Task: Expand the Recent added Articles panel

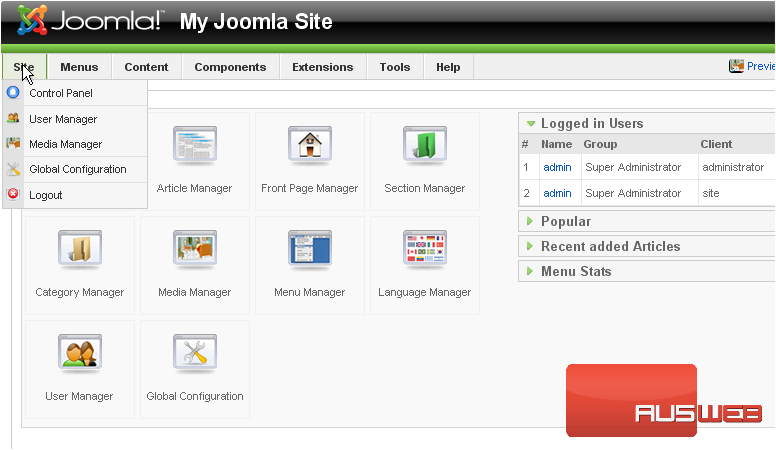Action: coord(609,246)
